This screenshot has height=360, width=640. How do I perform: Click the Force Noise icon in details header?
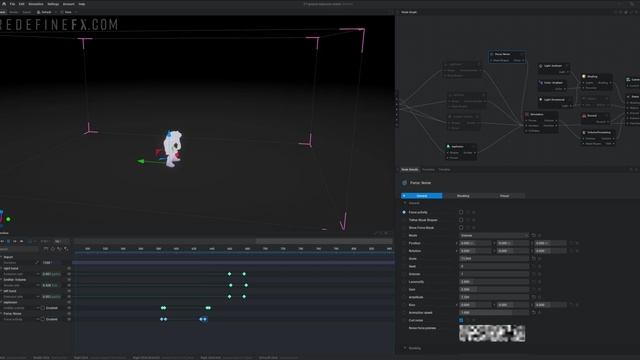coord(404,183)
